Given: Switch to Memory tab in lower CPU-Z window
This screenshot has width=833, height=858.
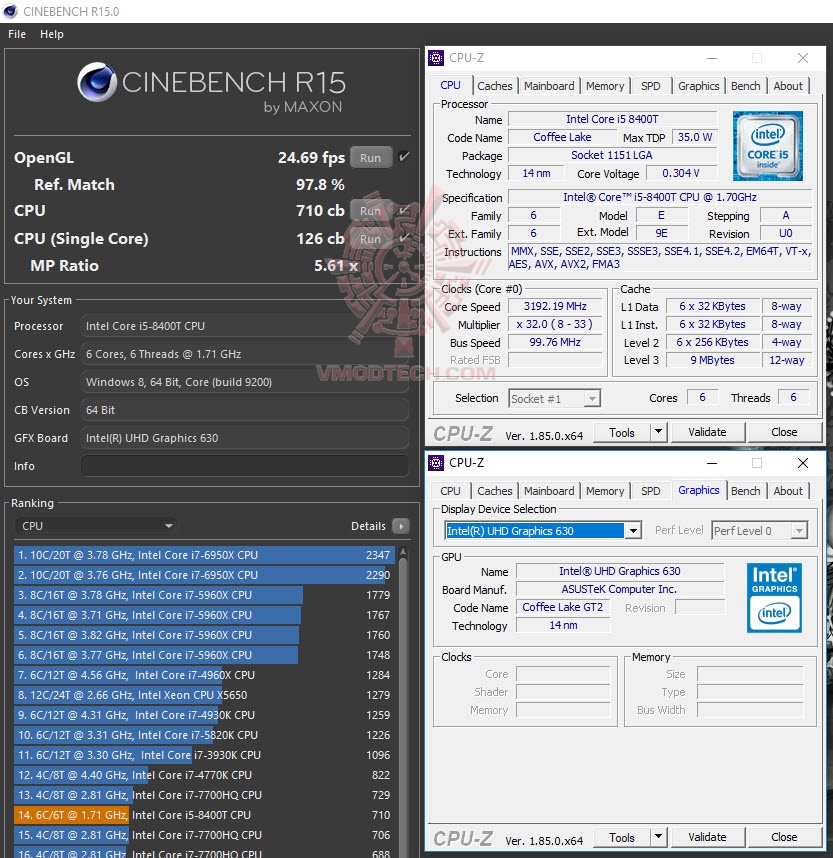Looking at the screenshot, I should point(605,491).
